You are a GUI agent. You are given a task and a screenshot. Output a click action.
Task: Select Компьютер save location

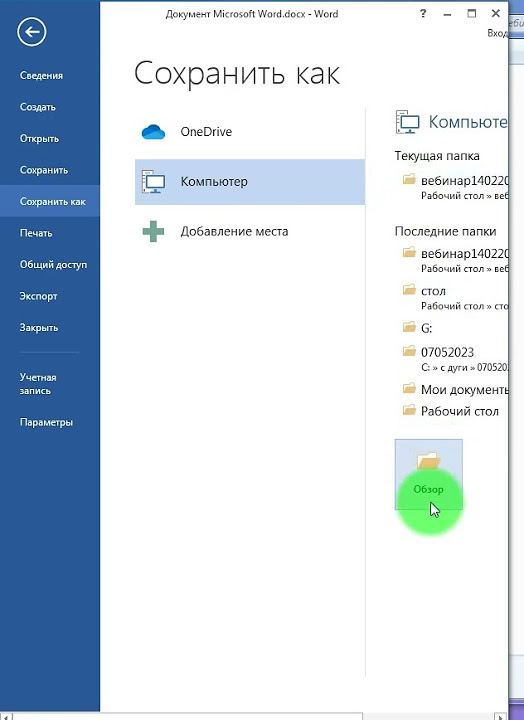[250, 182]
